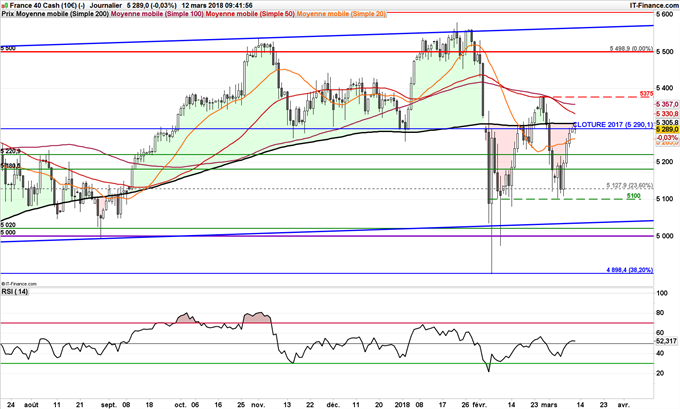Select Moyenne mobile (Simple 50) legend entry
The image size is (680, 409).
pos(250,14)
